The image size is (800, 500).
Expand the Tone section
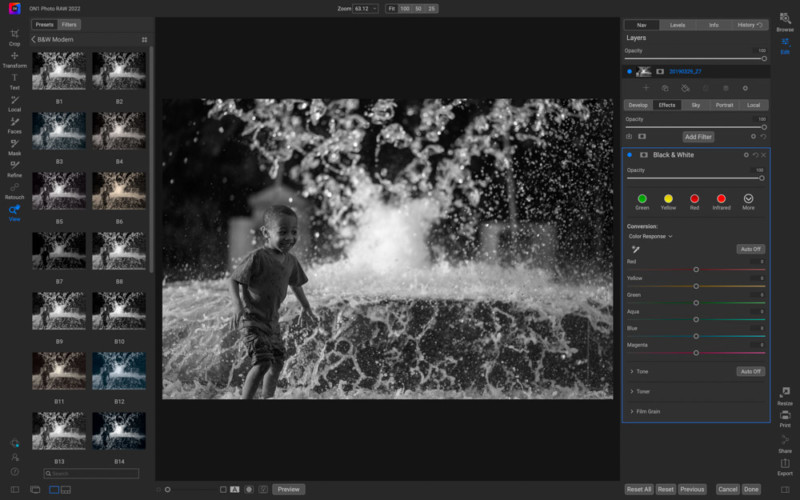[x=639, y=372]
